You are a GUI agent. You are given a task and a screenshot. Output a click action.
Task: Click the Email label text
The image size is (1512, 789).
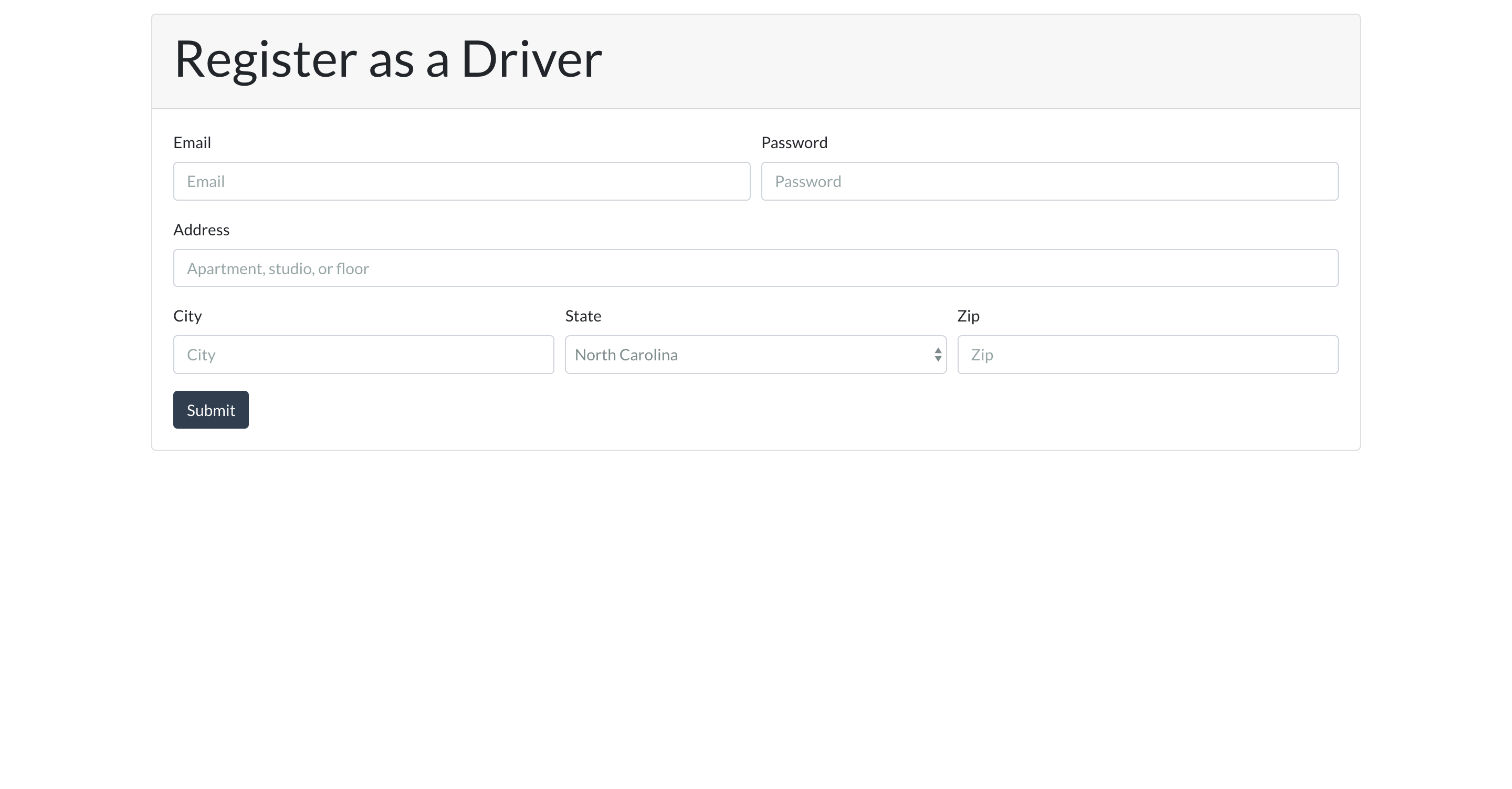192,143
